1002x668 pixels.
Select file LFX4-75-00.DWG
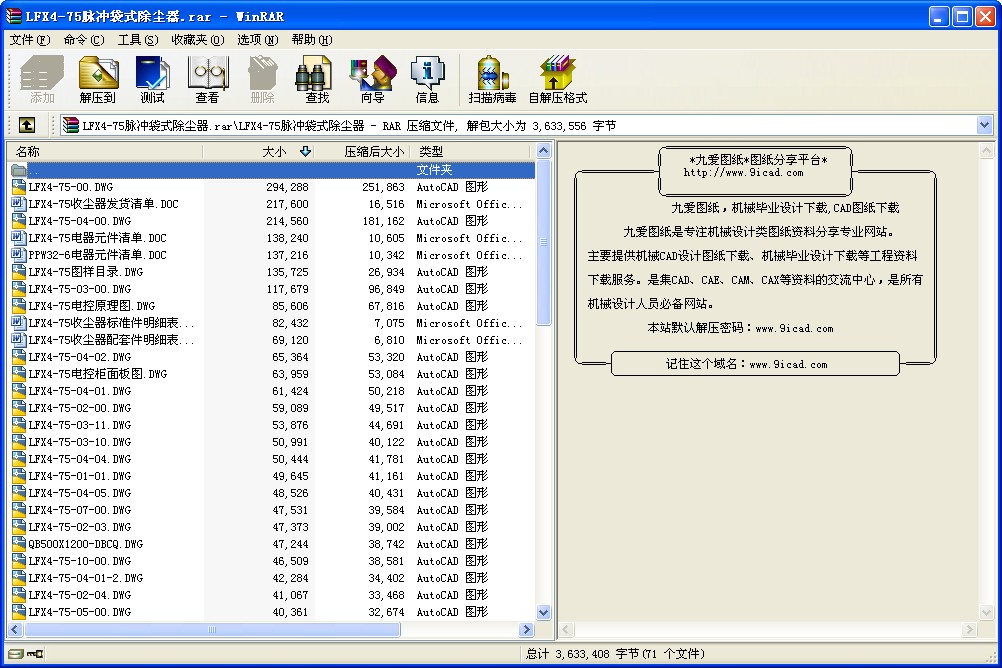point(70,187)
